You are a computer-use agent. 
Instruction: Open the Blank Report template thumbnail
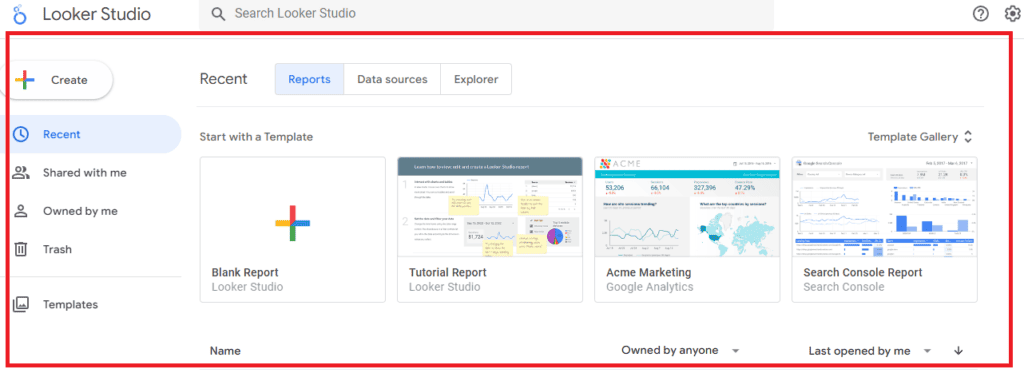pyautogui.click(x=293, y=206)
